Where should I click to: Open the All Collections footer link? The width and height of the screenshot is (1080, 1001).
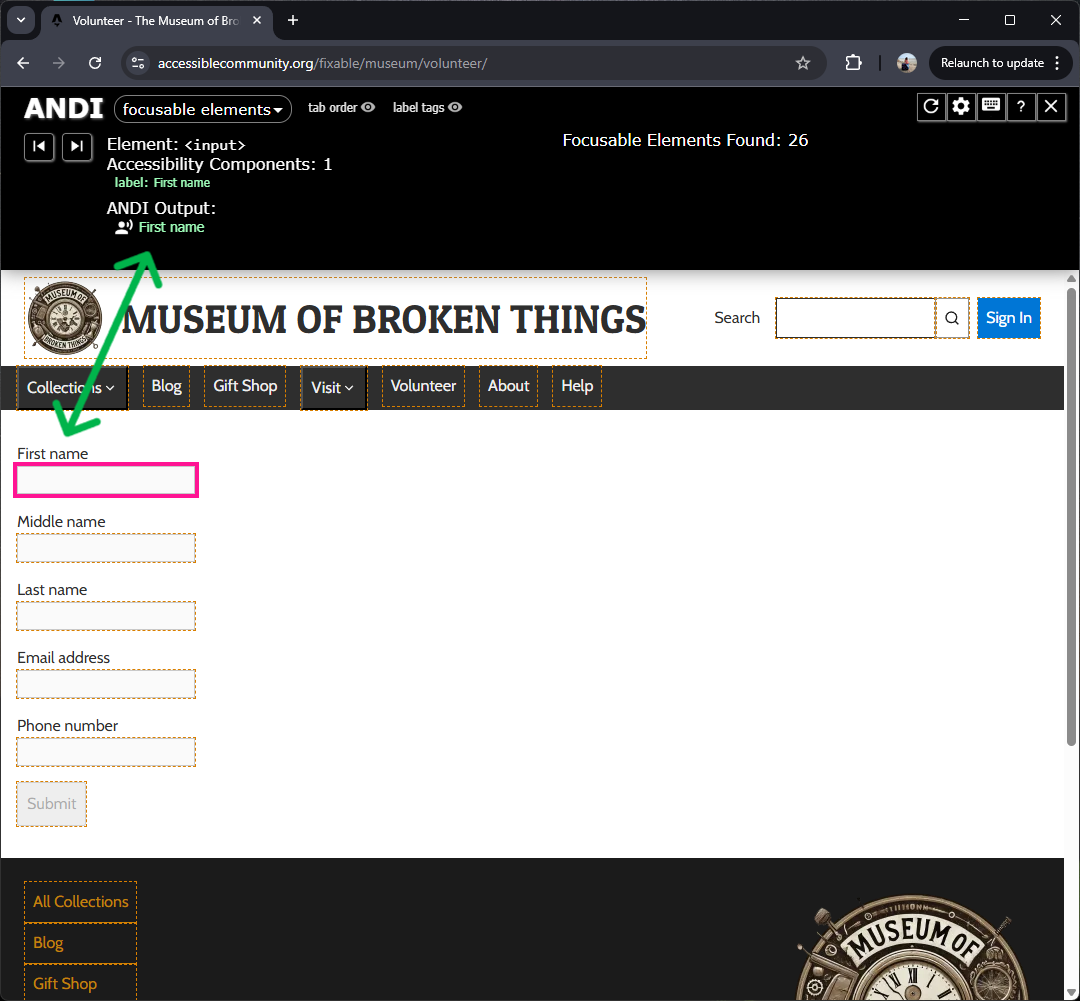81,901
